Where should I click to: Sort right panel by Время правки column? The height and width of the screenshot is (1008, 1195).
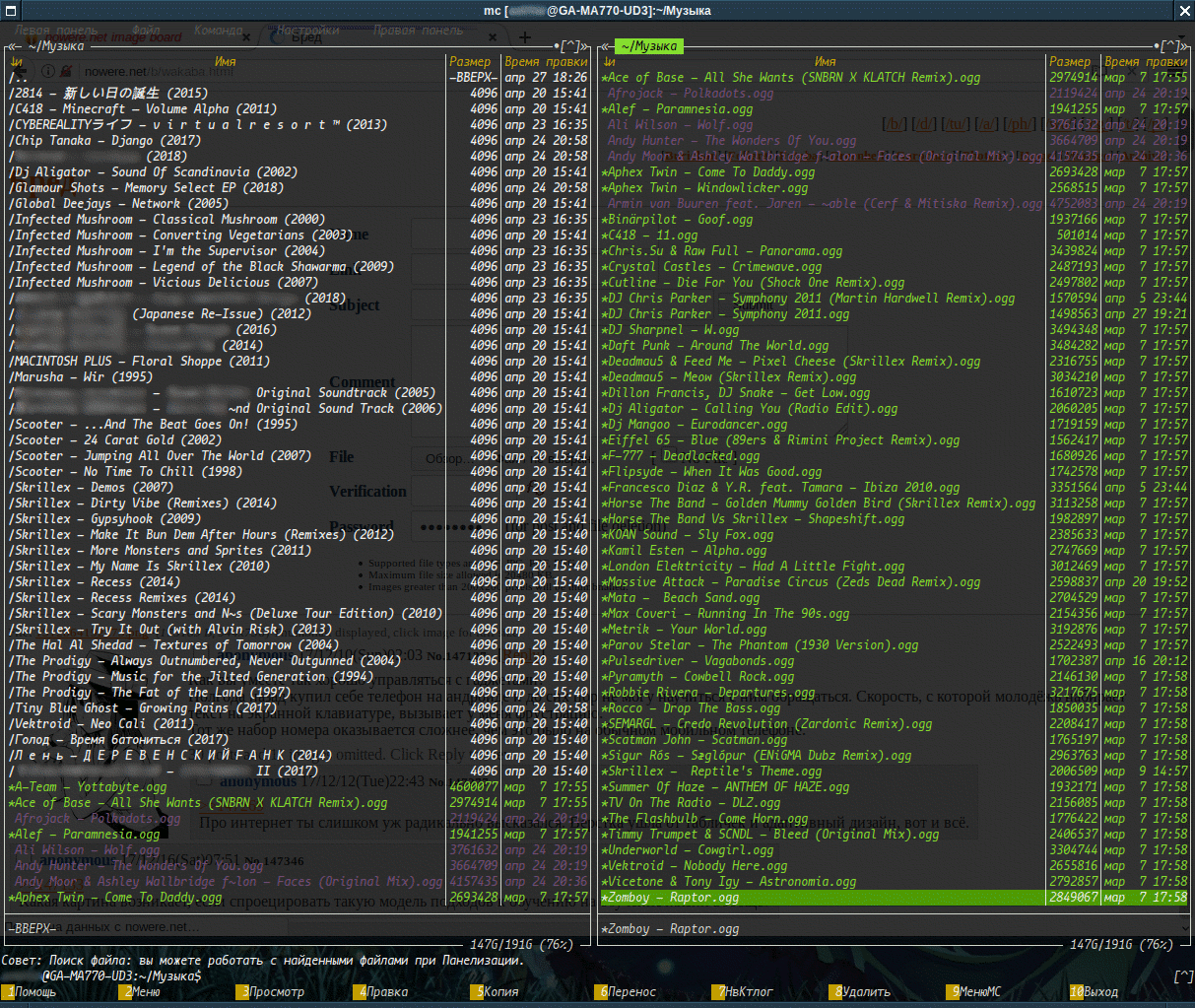coord(1146,61)
